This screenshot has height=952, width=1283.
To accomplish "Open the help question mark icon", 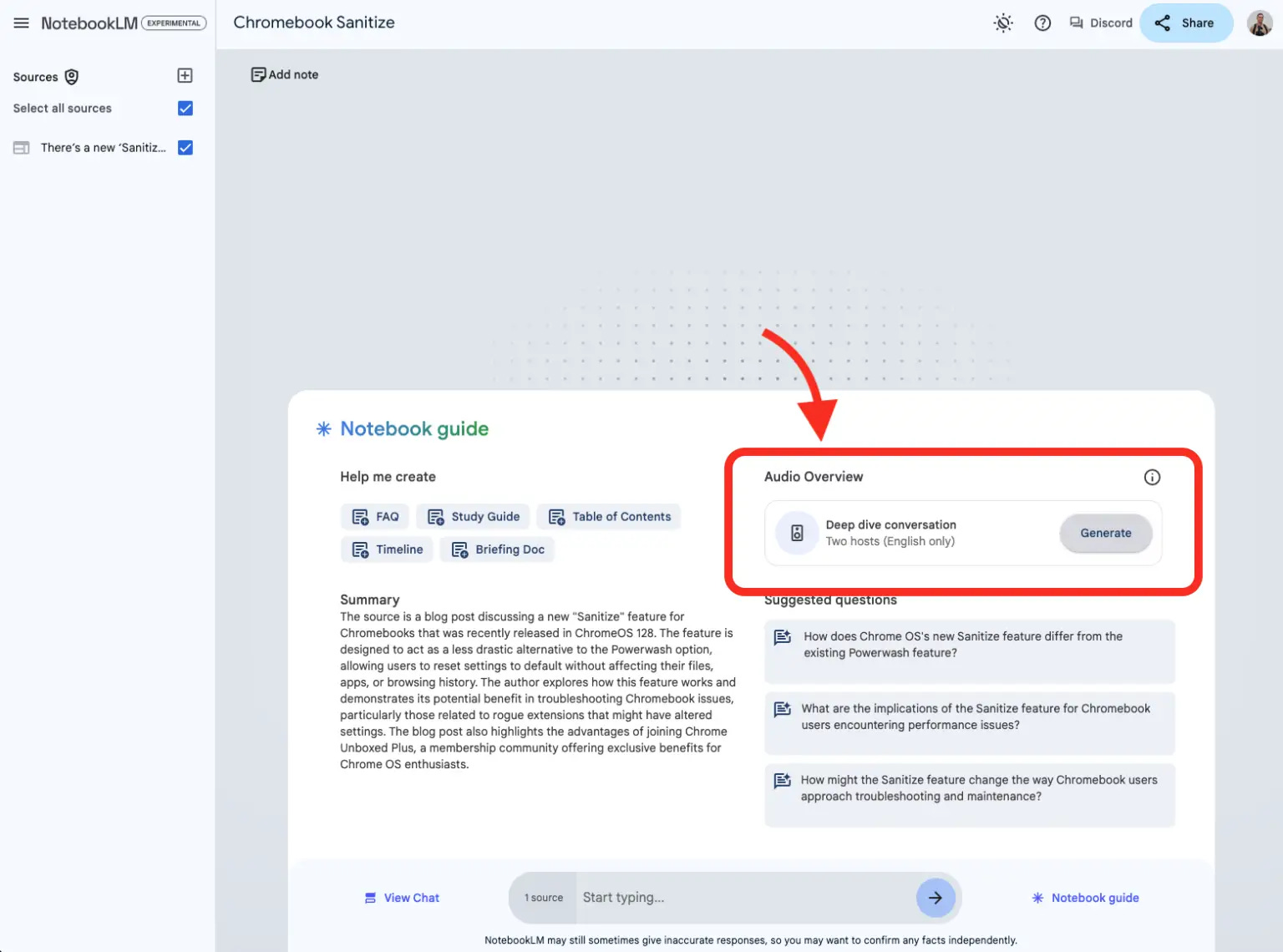I will point(1042,23).
